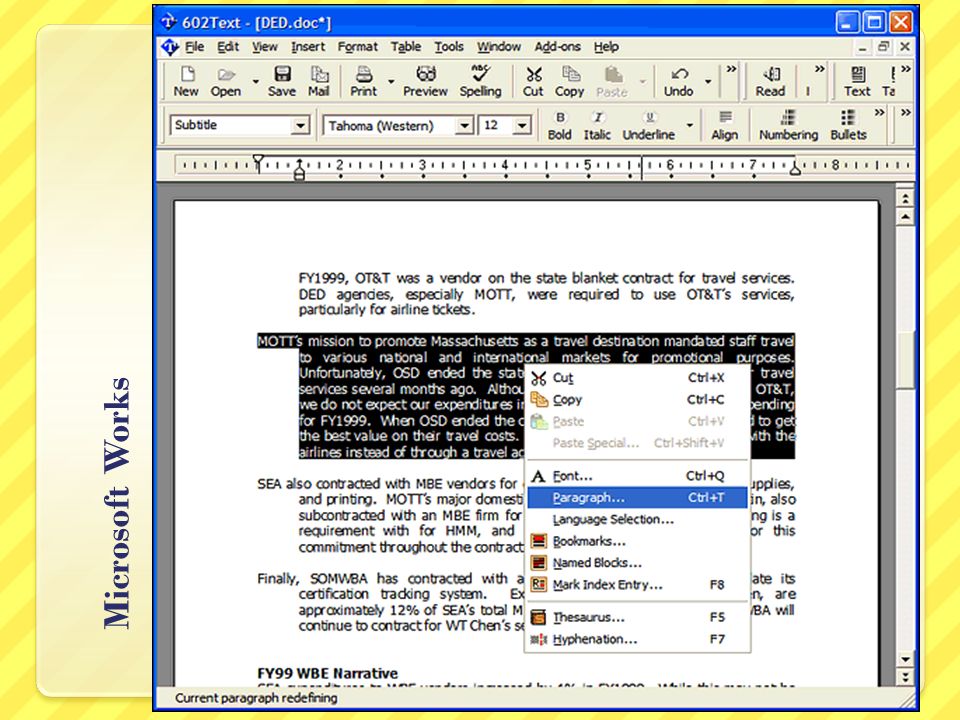This screenshot has height=720, width=960.
Task: Open the View menu
Action: click(x=264, y=47)
